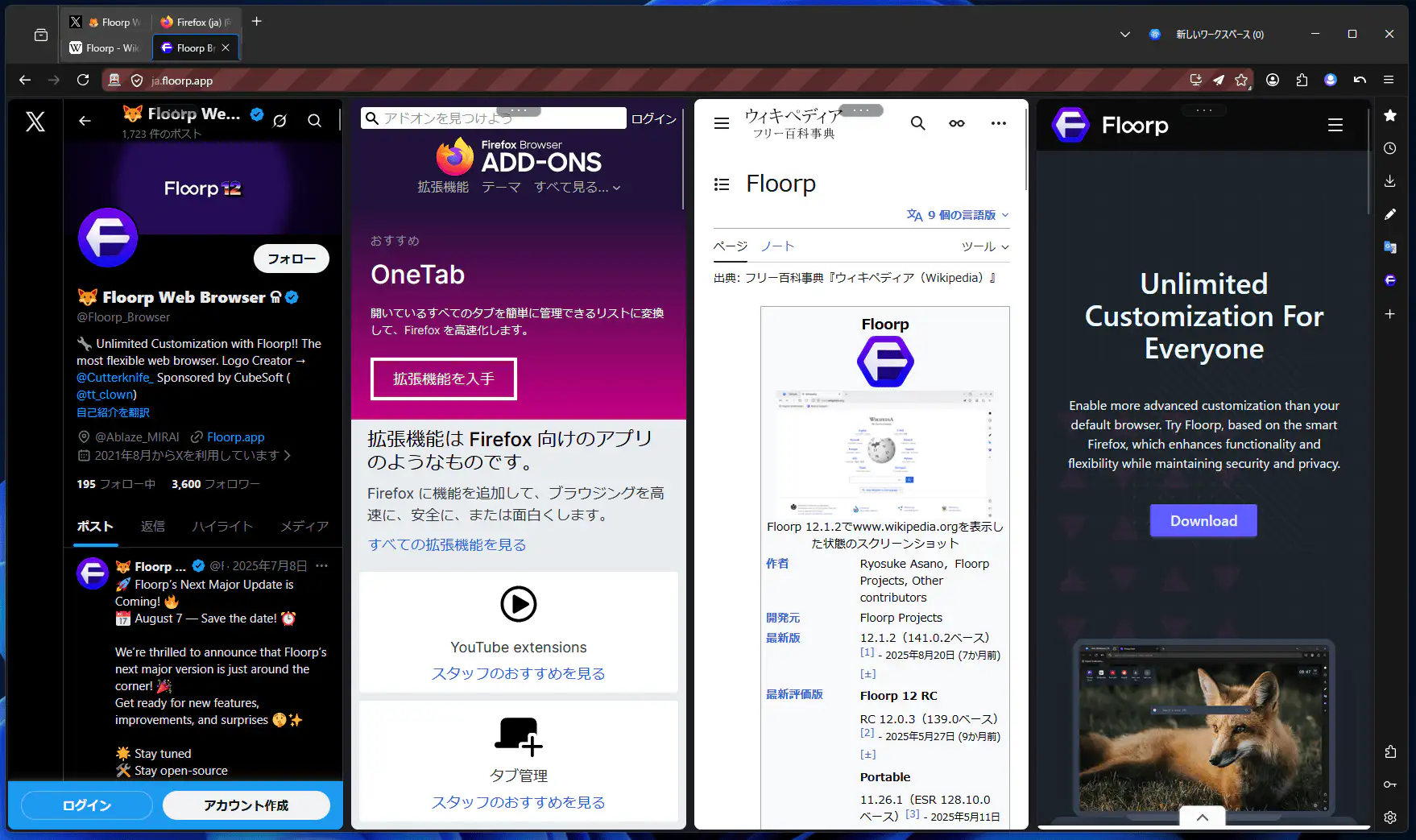The width and height of the screenshot is (1416, 840).
Task: Switch to the Floorp Wikipedia tab
Action: (x=105, y=48)
